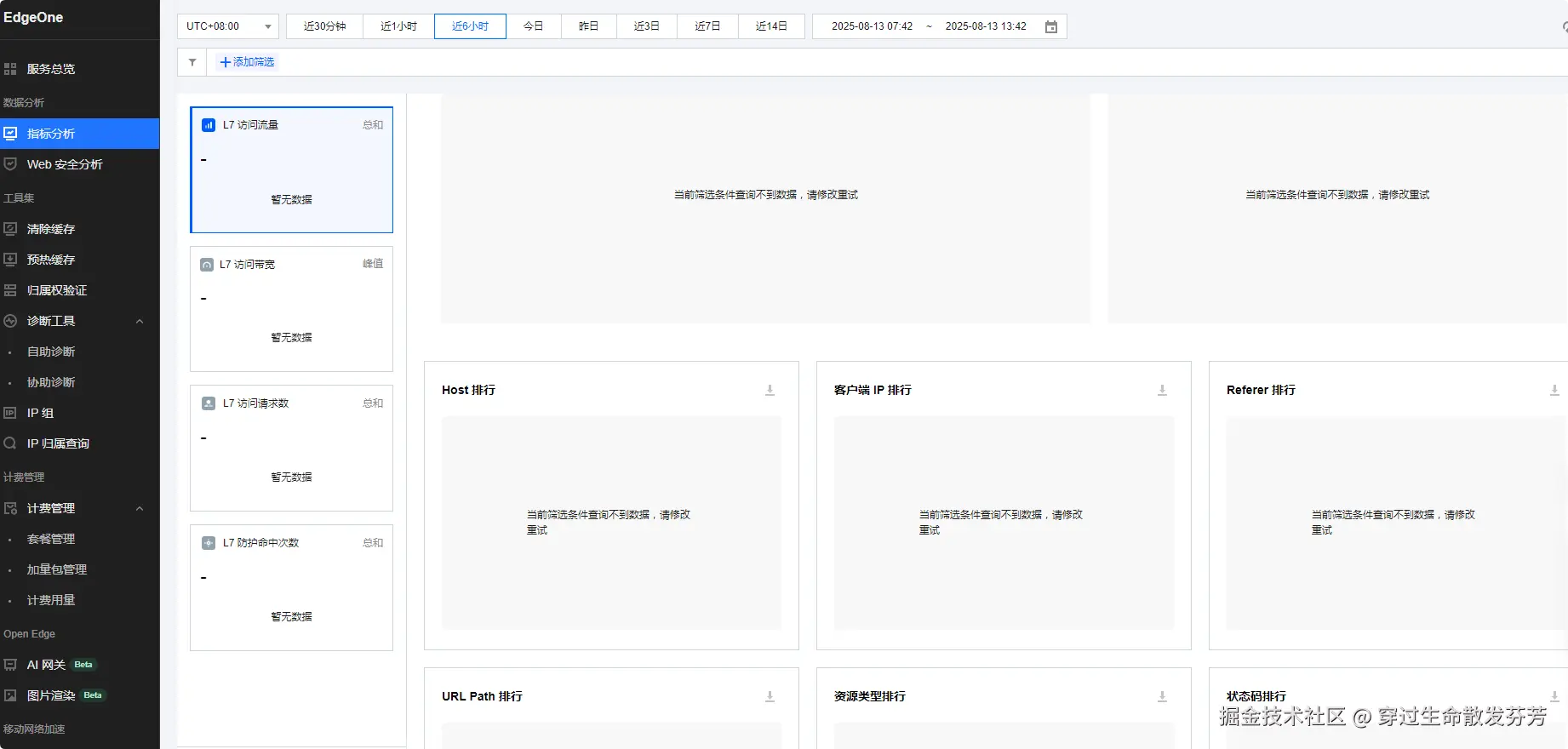Click the start date 2025-08-13 07:42 field
This screenshot has width=1568, height=749.
tap(872, 26)
